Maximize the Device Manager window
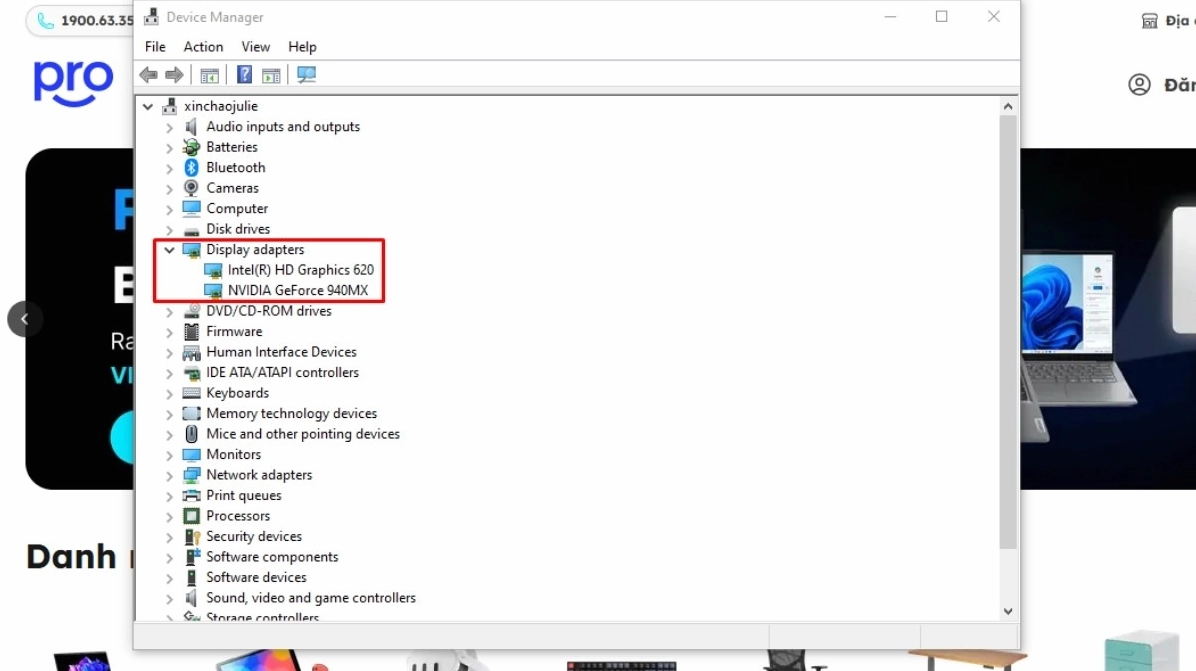Image resolution: width=1196 pixels, height=671 pixels. point(942,16)
